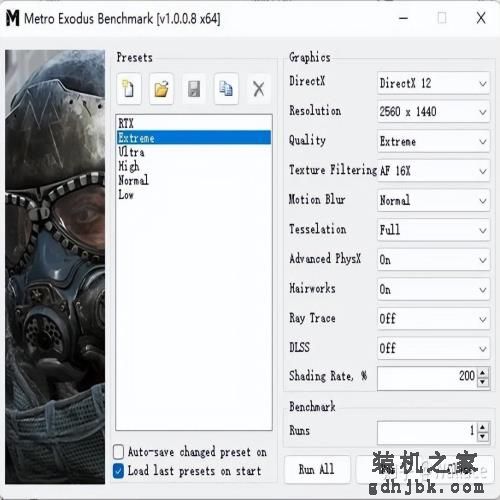Select the Ultra preset

pyautogui.click(x=194, y=152)
